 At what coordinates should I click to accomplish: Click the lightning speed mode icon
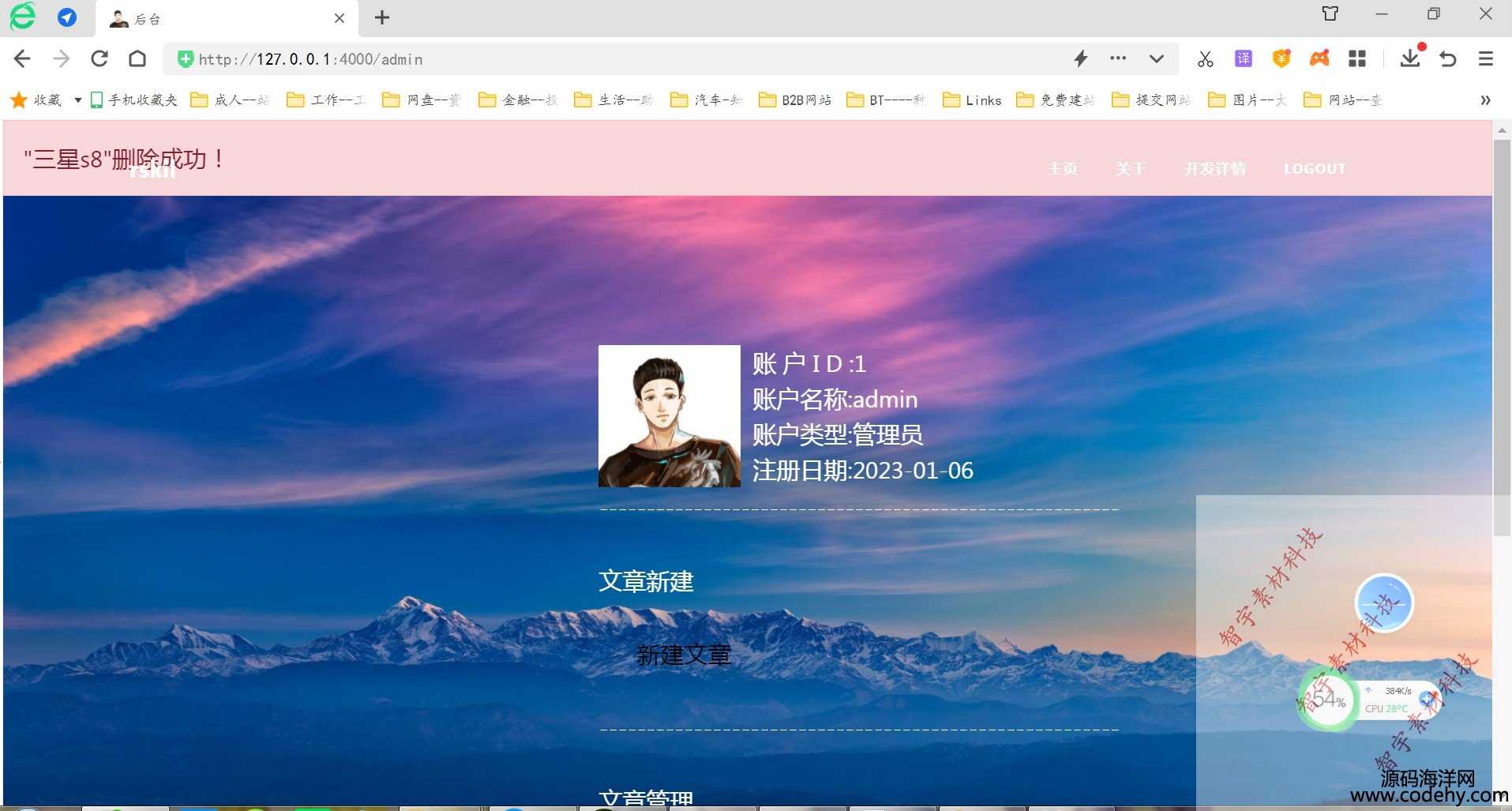(x=1081, y=58)
